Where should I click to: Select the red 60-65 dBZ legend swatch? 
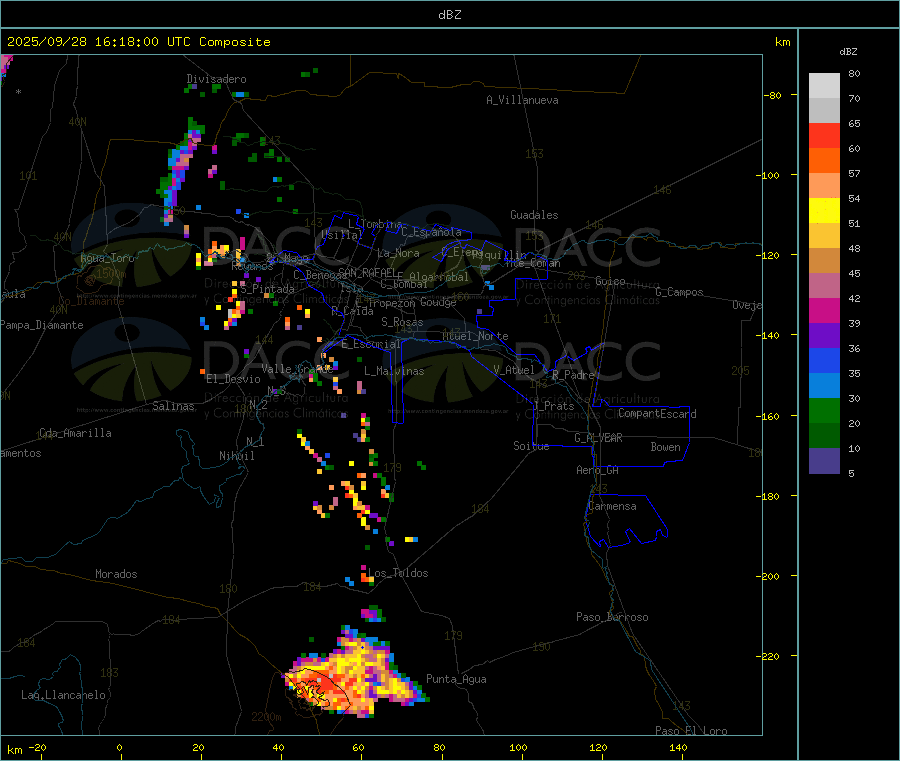[x=824, y=136]
